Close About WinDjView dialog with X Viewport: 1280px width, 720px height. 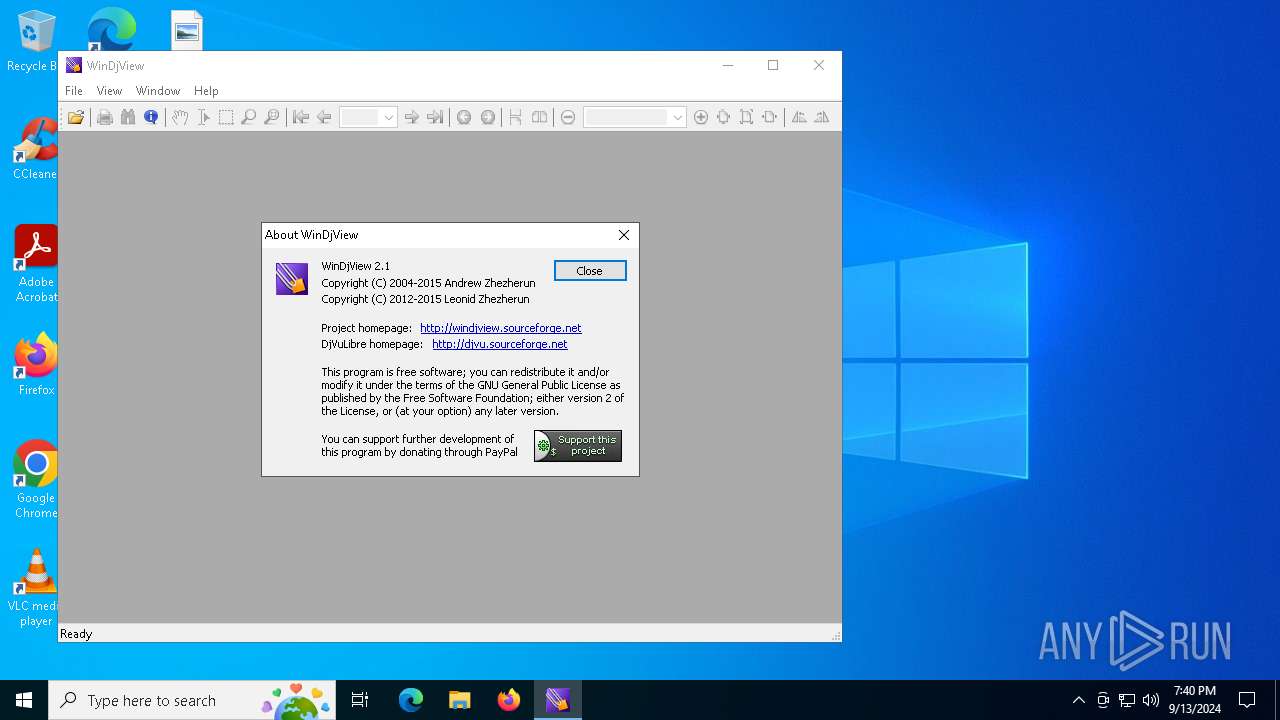pyautogui.click(x=624, y=235)
